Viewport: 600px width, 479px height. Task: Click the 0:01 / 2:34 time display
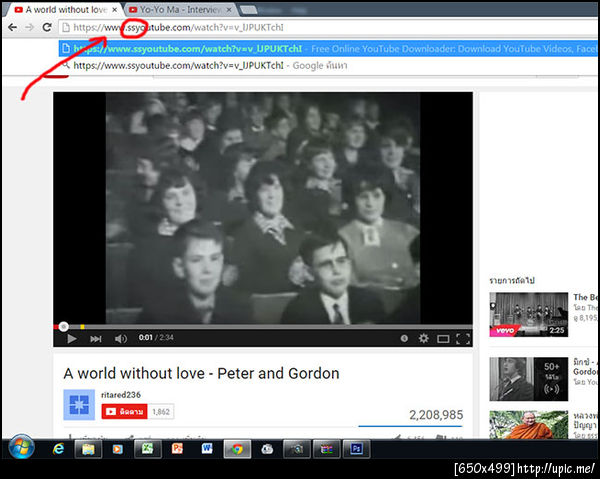(x=156, y=337)
